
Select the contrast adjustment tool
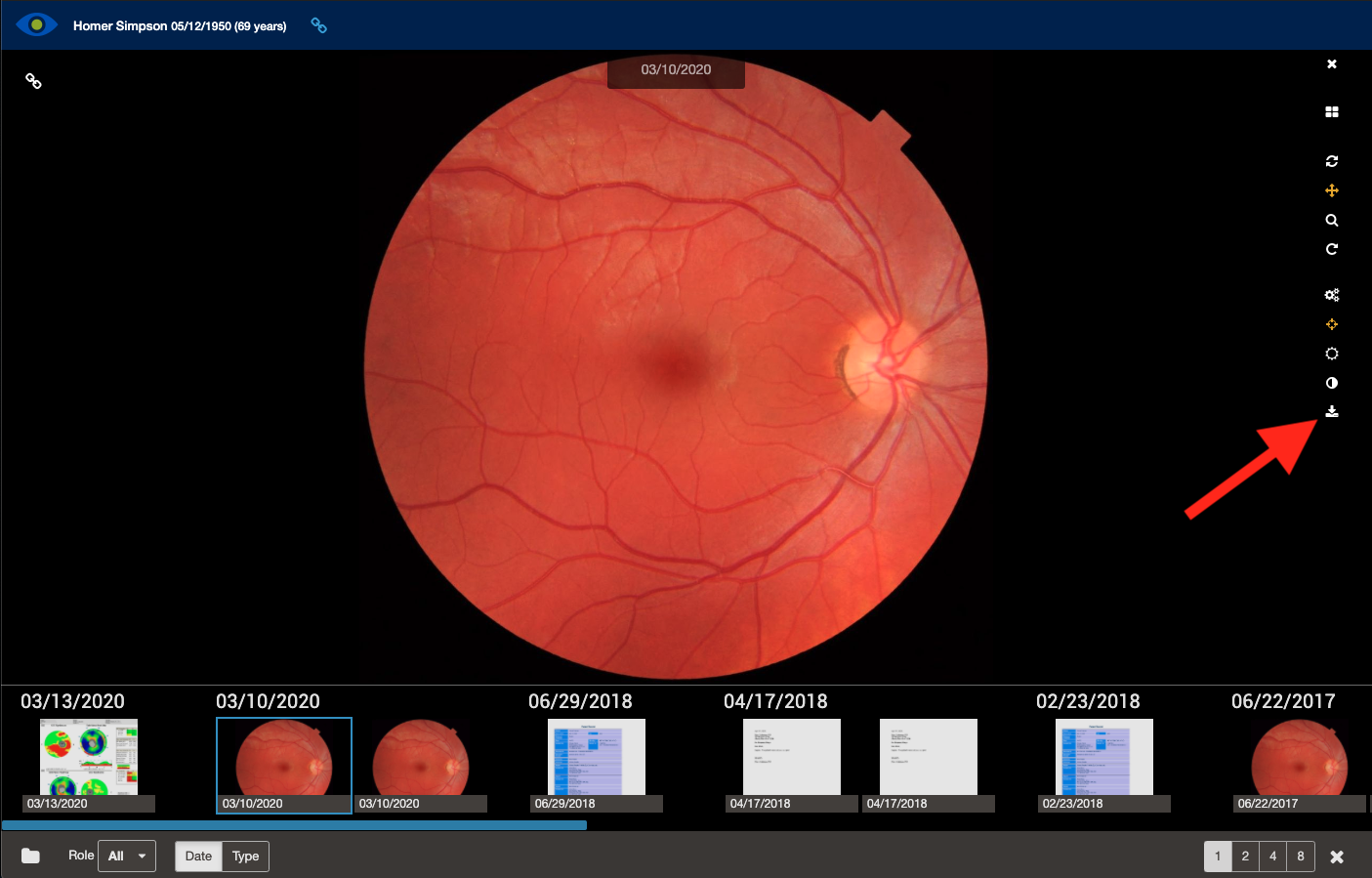(1331, 383)
